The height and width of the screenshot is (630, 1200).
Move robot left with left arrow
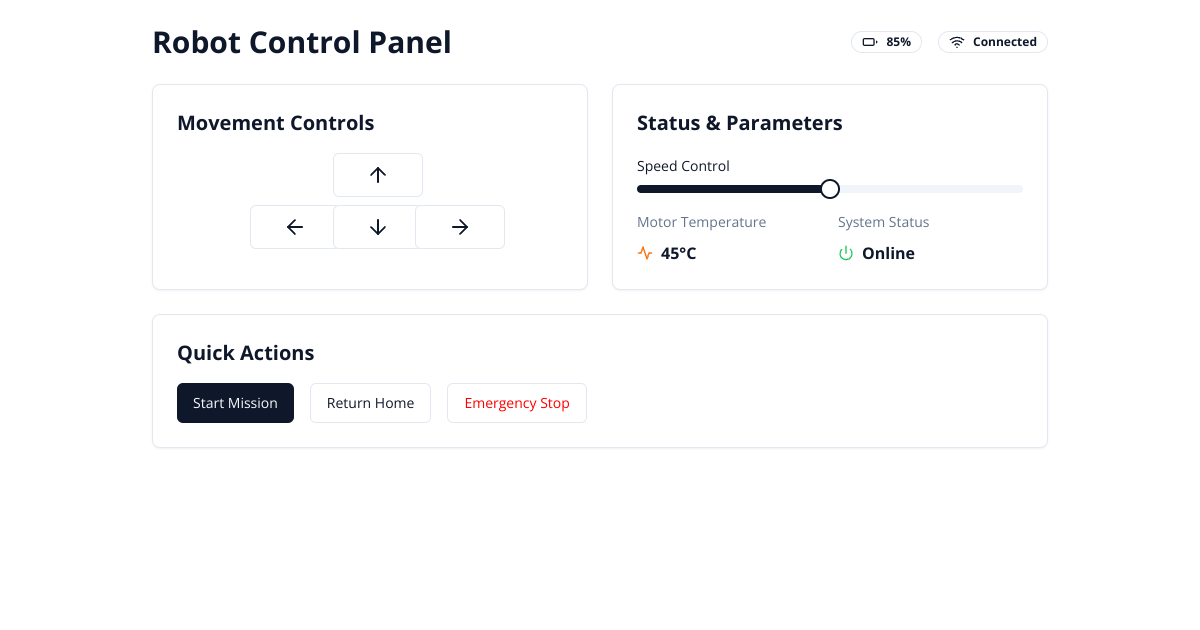(292, 227)
